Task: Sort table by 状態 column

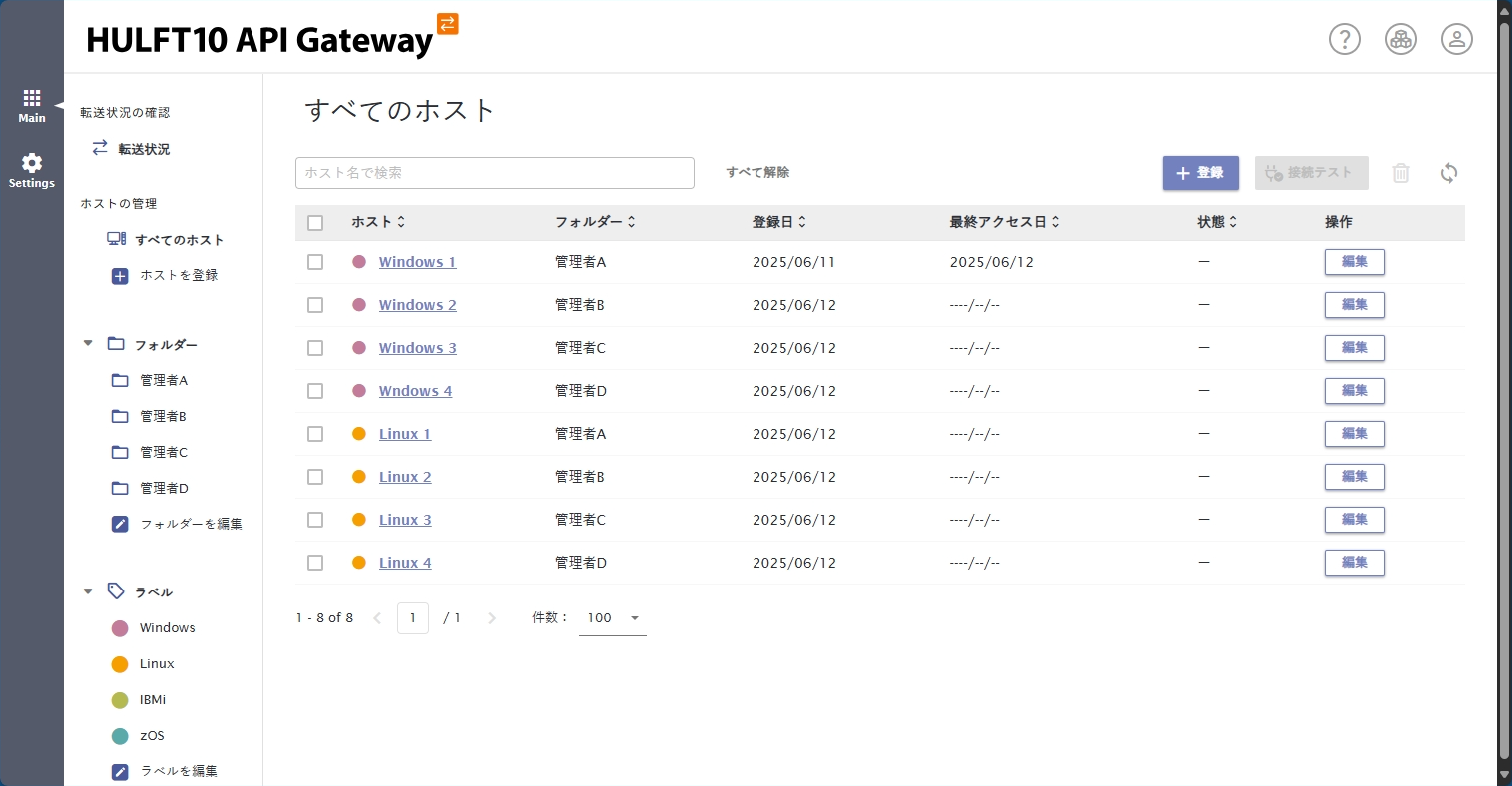Action: click(1217, 222)
